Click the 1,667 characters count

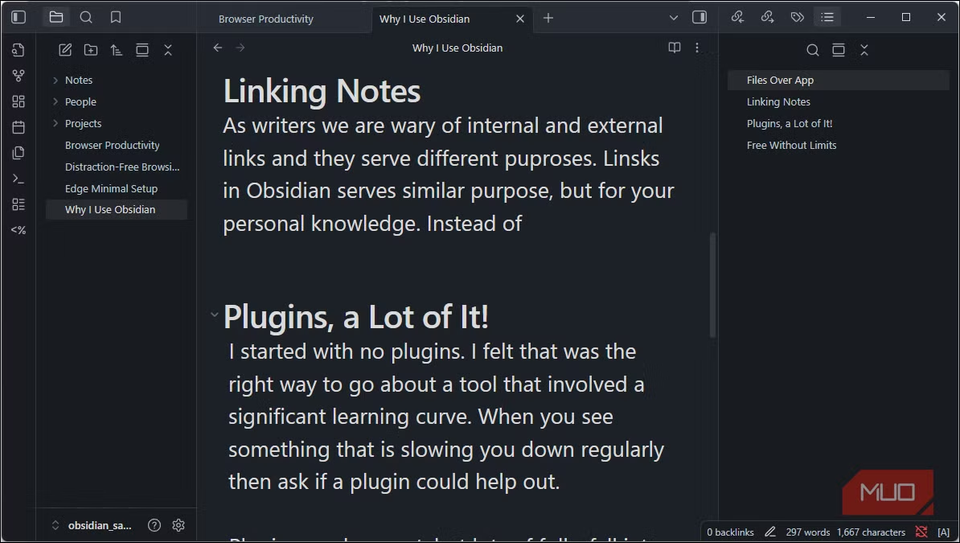[x=871, y=532]
